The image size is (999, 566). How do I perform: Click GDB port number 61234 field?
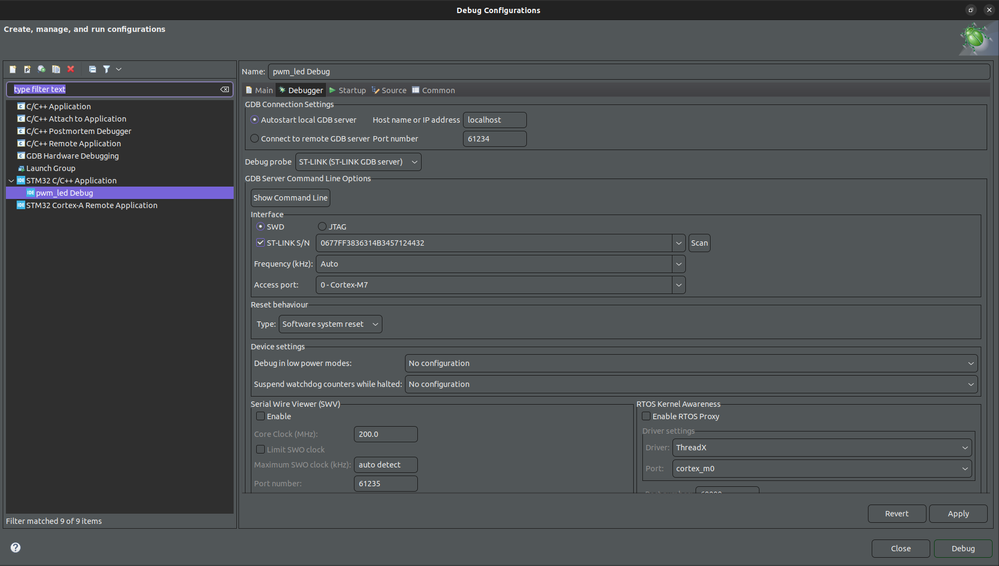[494, 138]
